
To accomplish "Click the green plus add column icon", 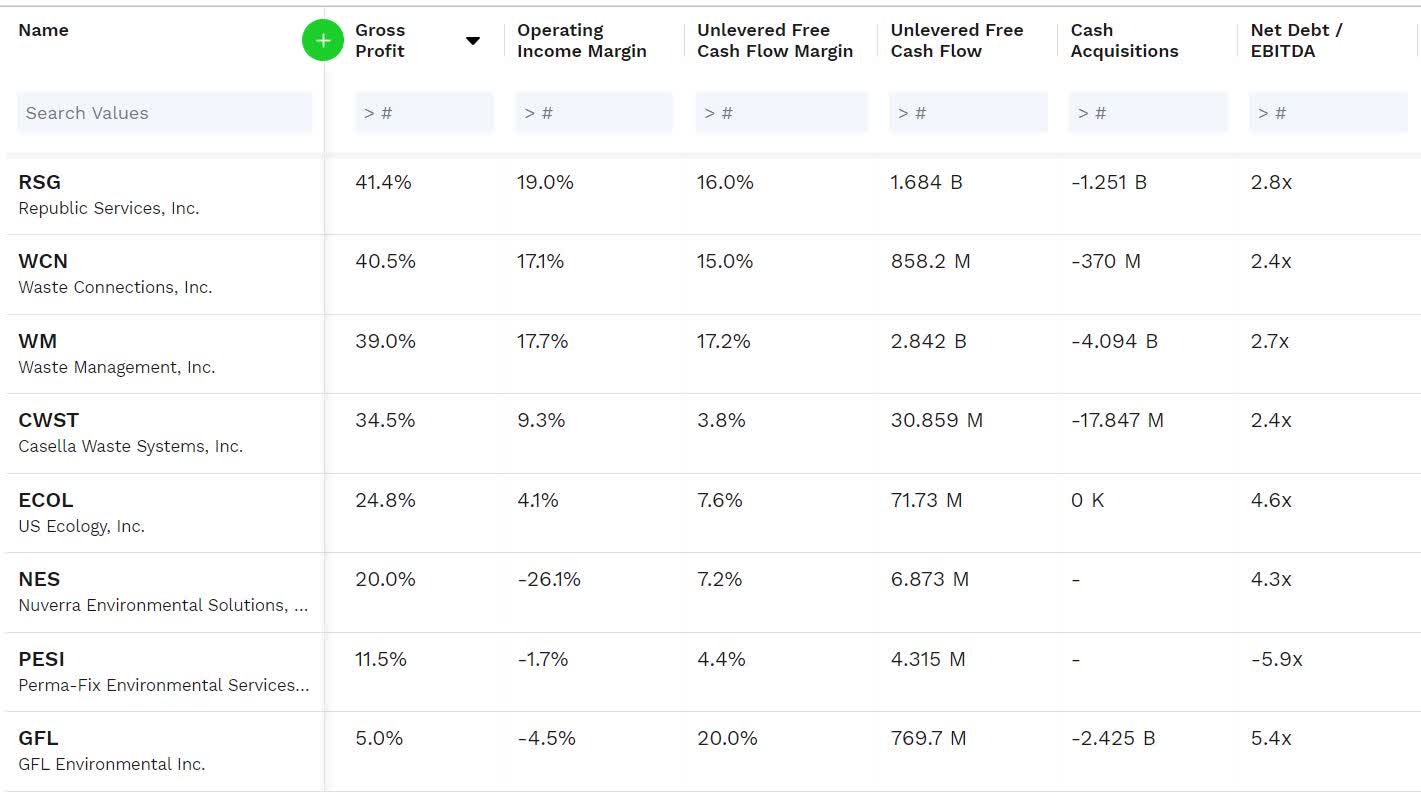I will [322, 41].
